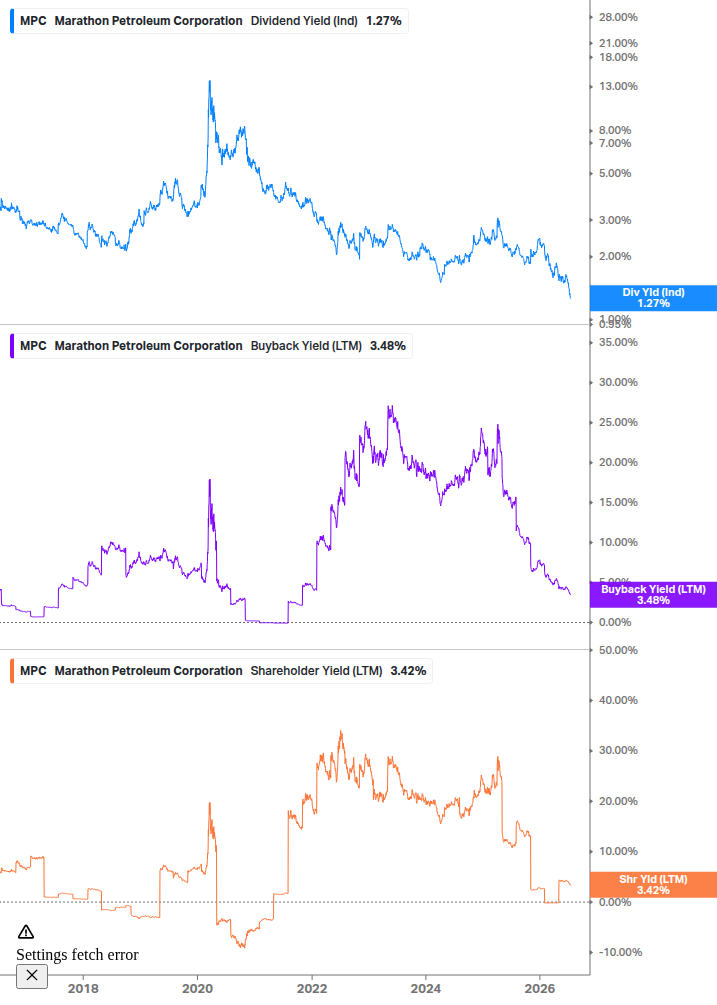The width and height of the screenshot is (717, 1005).
Task: Click the blue Div Yld (Ind) axis tag
Action: click(x=653, y=298)
